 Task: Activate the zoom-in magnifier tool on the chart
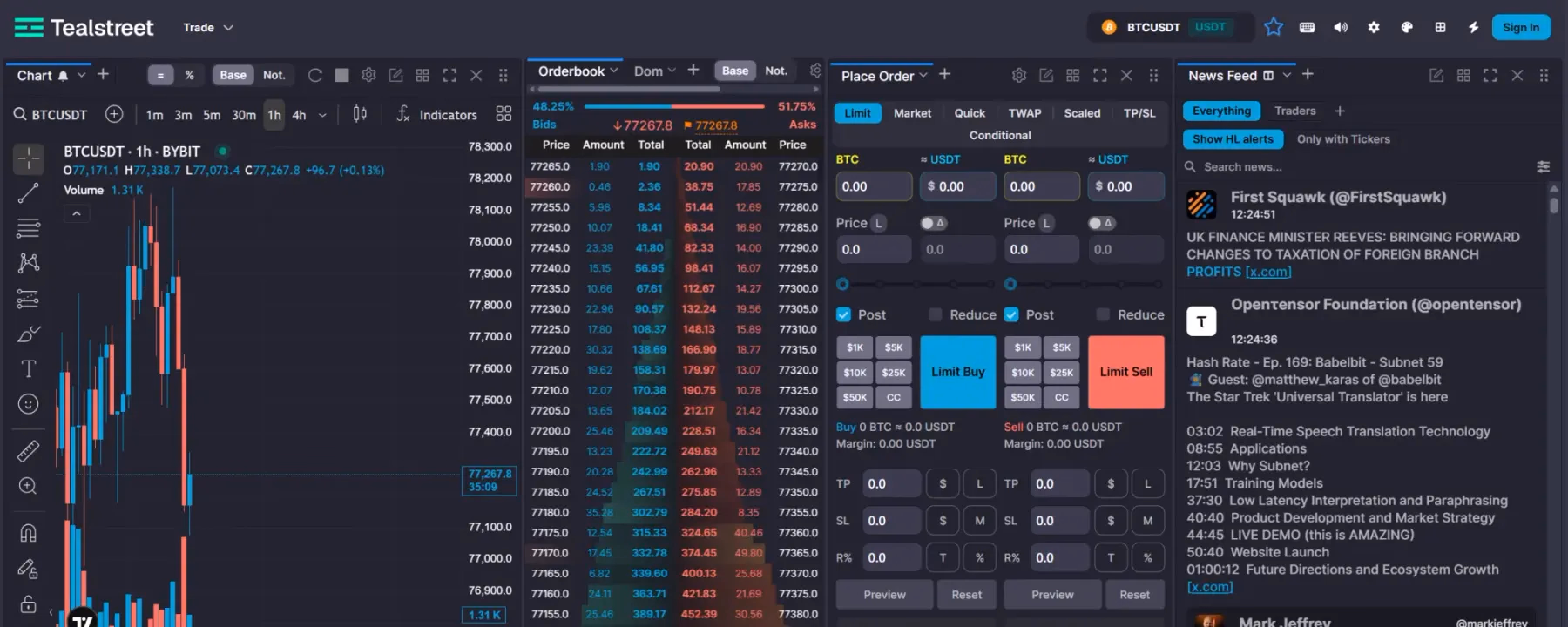click(x=29, y=486)
